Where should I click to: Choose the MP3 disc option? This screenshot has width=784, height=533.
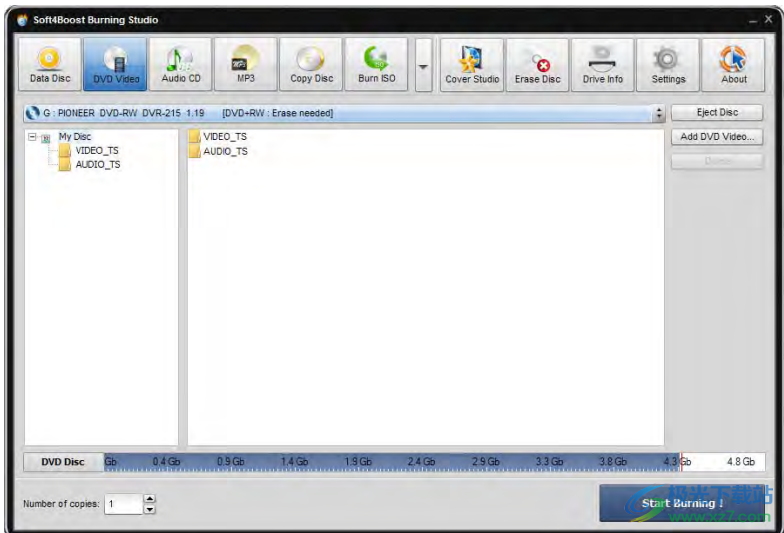(x=246, y=64)
